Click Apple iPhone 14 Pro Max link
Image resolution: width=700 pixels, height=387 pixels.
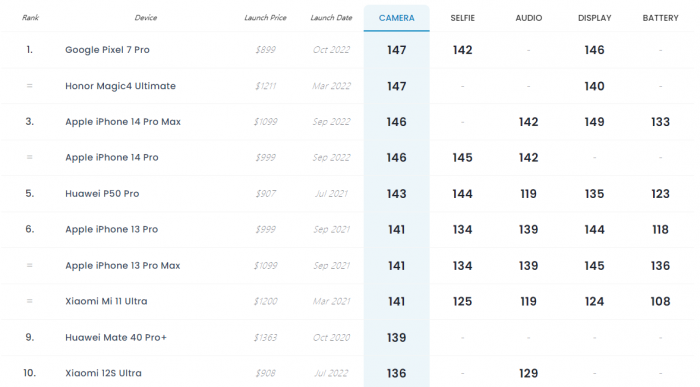click(x=123, y=121)
